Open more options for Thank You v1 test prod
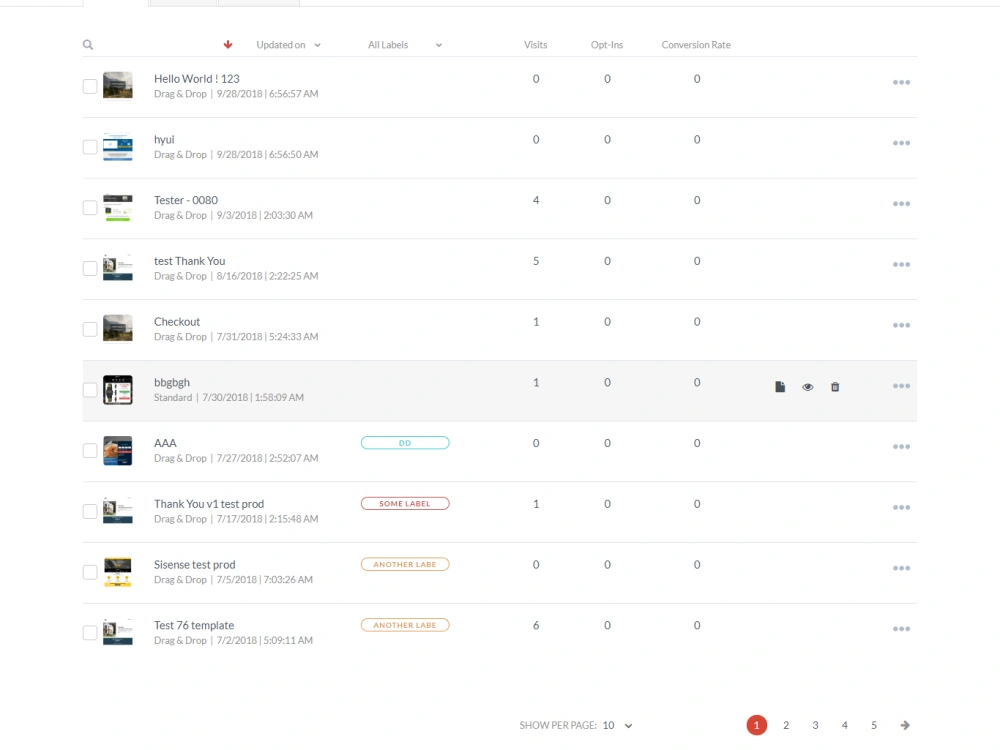 pos(901,508)
